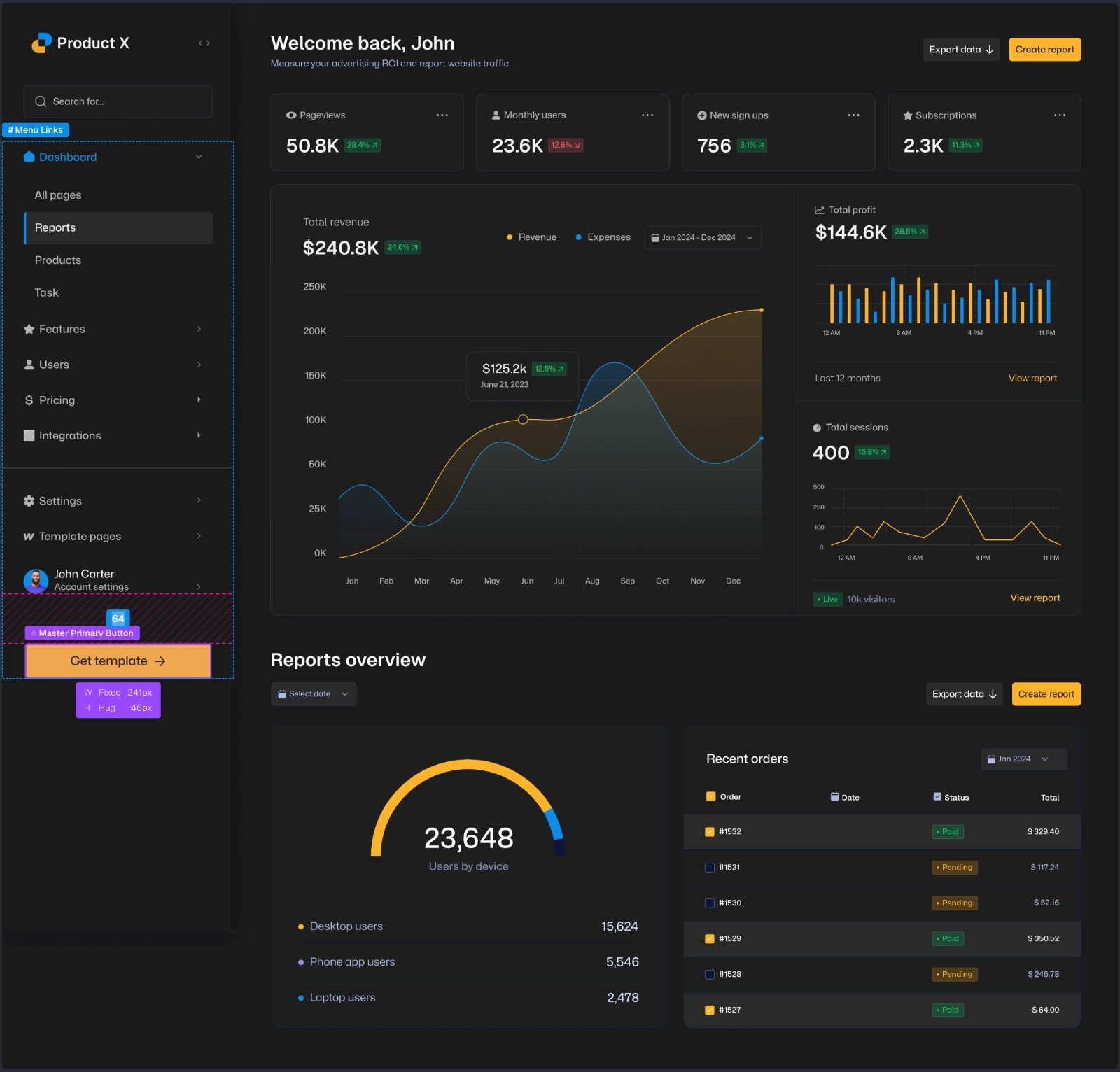The width and height of the screenshot is (1120, 1072).
Task: Click John Carter's avatar picture
Action: 36,580
